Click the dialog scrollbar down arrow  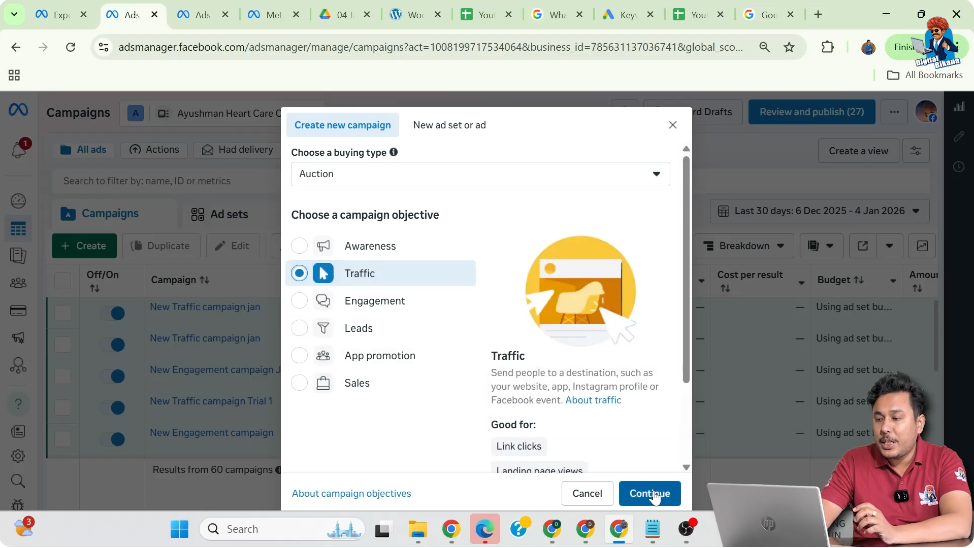pos(686,468)
